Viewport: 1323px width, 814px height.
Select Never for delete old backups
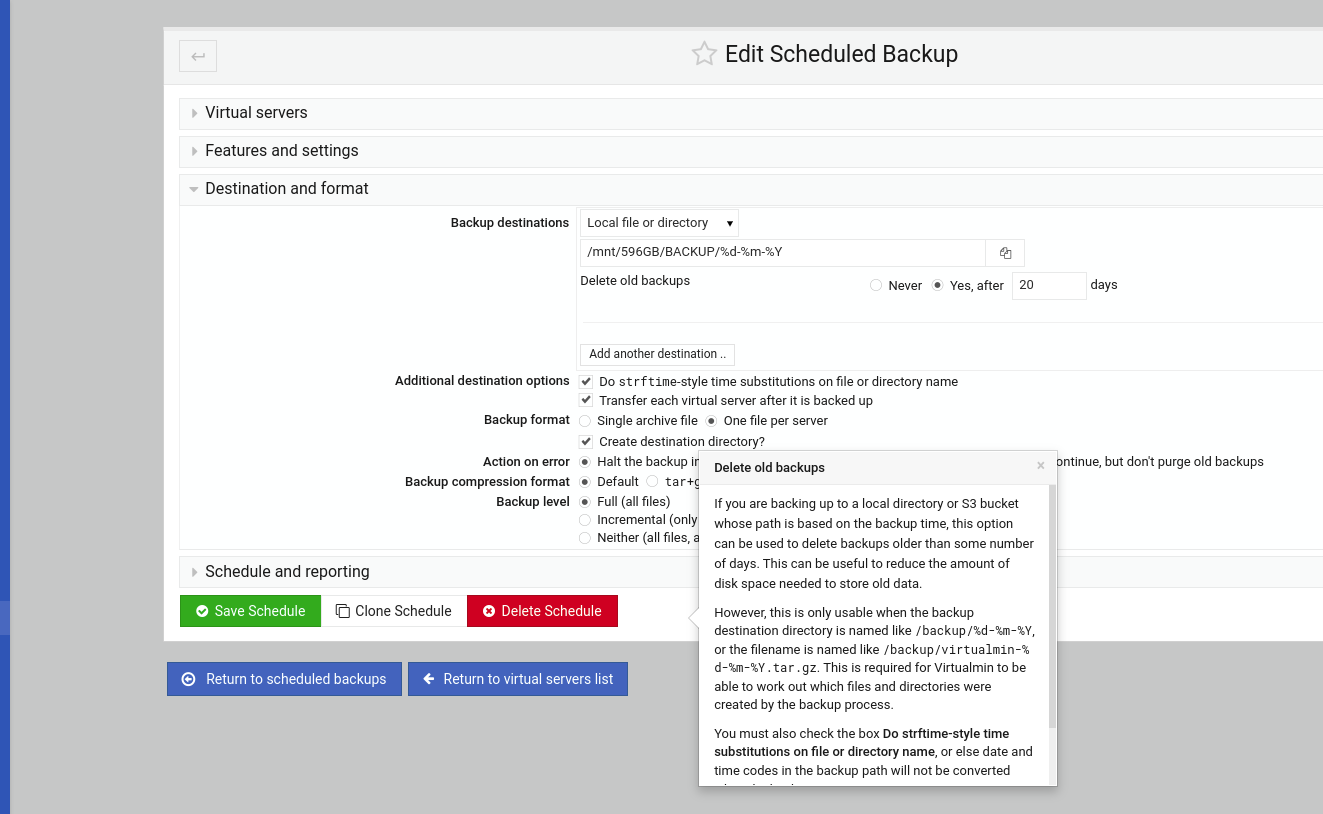(876, 286)
